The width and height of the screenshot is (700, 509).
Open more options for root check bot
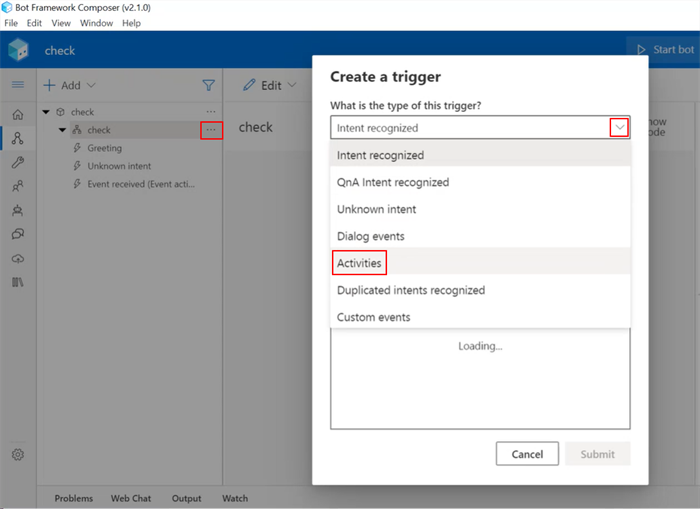pyautogui.click(x=211, y=112)
